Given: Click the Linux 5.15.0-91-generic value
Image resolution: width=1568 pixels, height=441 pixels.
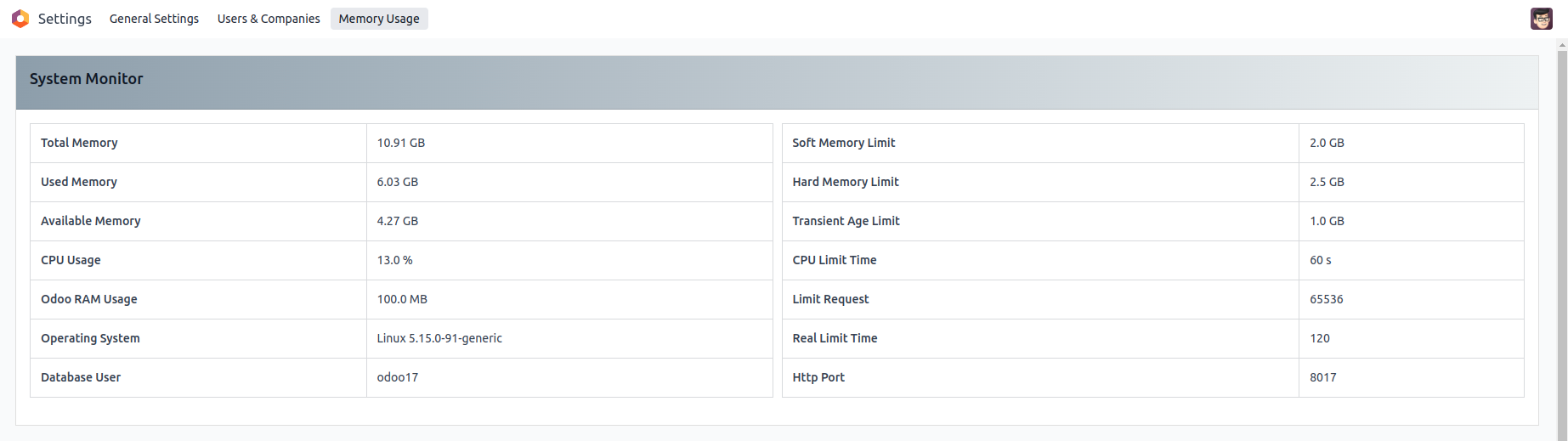Looking at the screenshot, I should click(x=439, y=338).
